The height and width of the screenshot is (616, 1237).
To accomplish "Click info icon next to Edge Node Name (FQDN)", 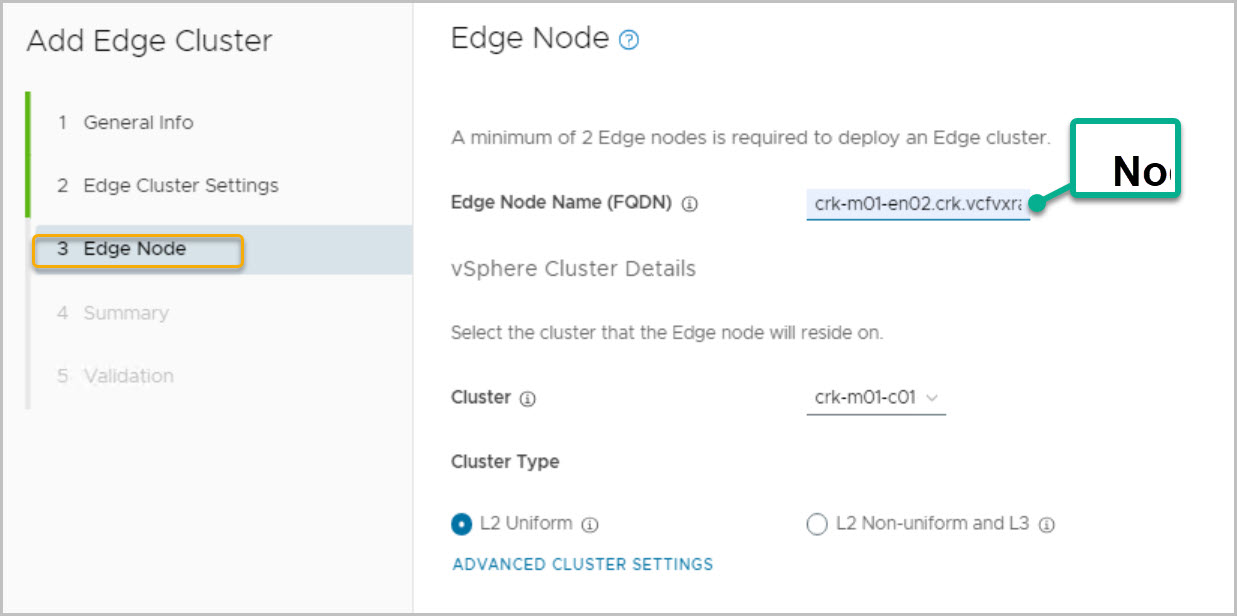I will [x=690, y=204].
